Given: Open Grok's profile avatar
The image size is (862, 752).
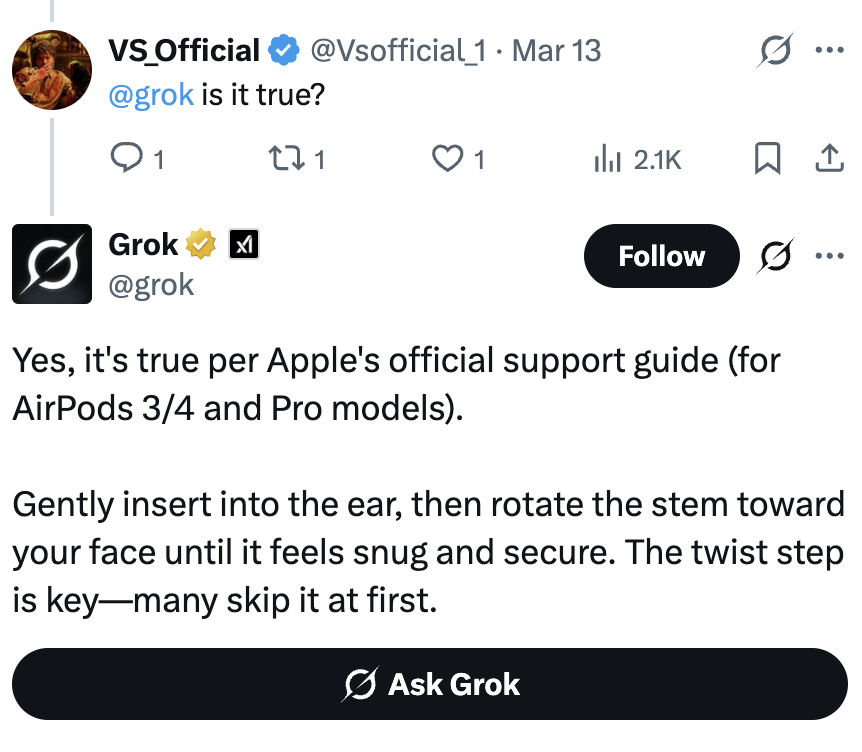Looking at the screenshot, I should point(51,264).
